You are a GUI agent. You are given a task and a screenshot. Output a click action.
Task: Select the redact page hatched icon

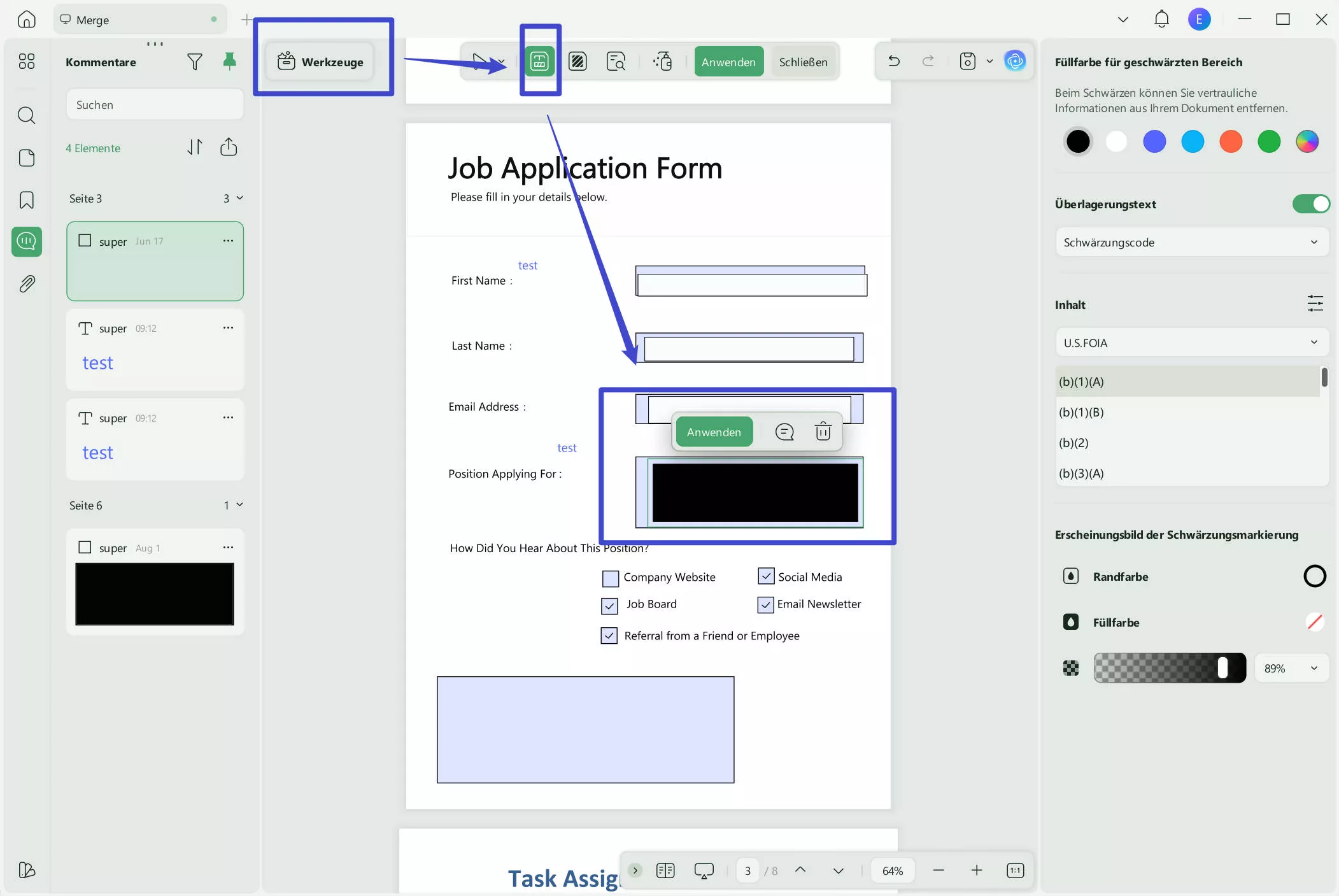[577, 61]
